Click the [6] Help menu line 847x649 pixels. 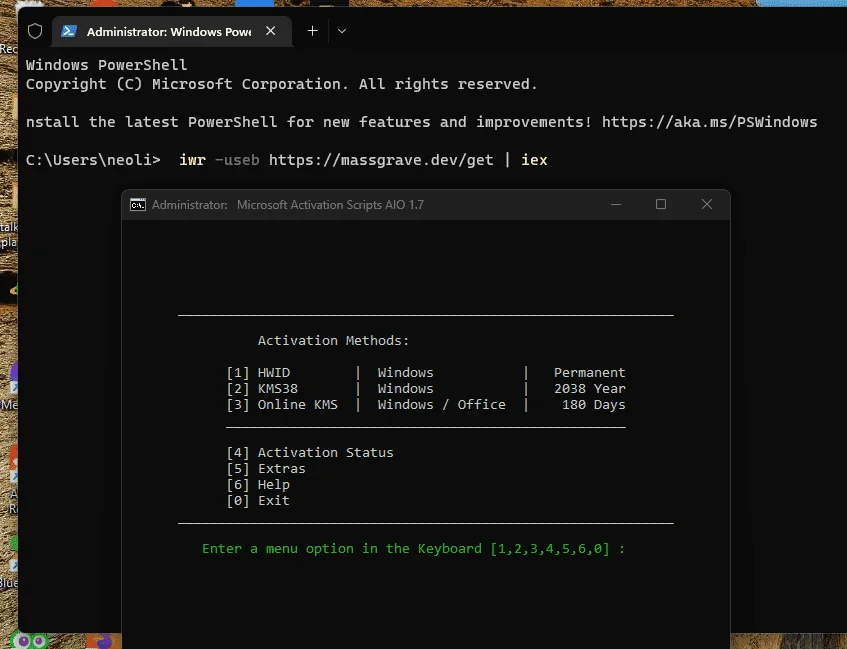(258, 485)
